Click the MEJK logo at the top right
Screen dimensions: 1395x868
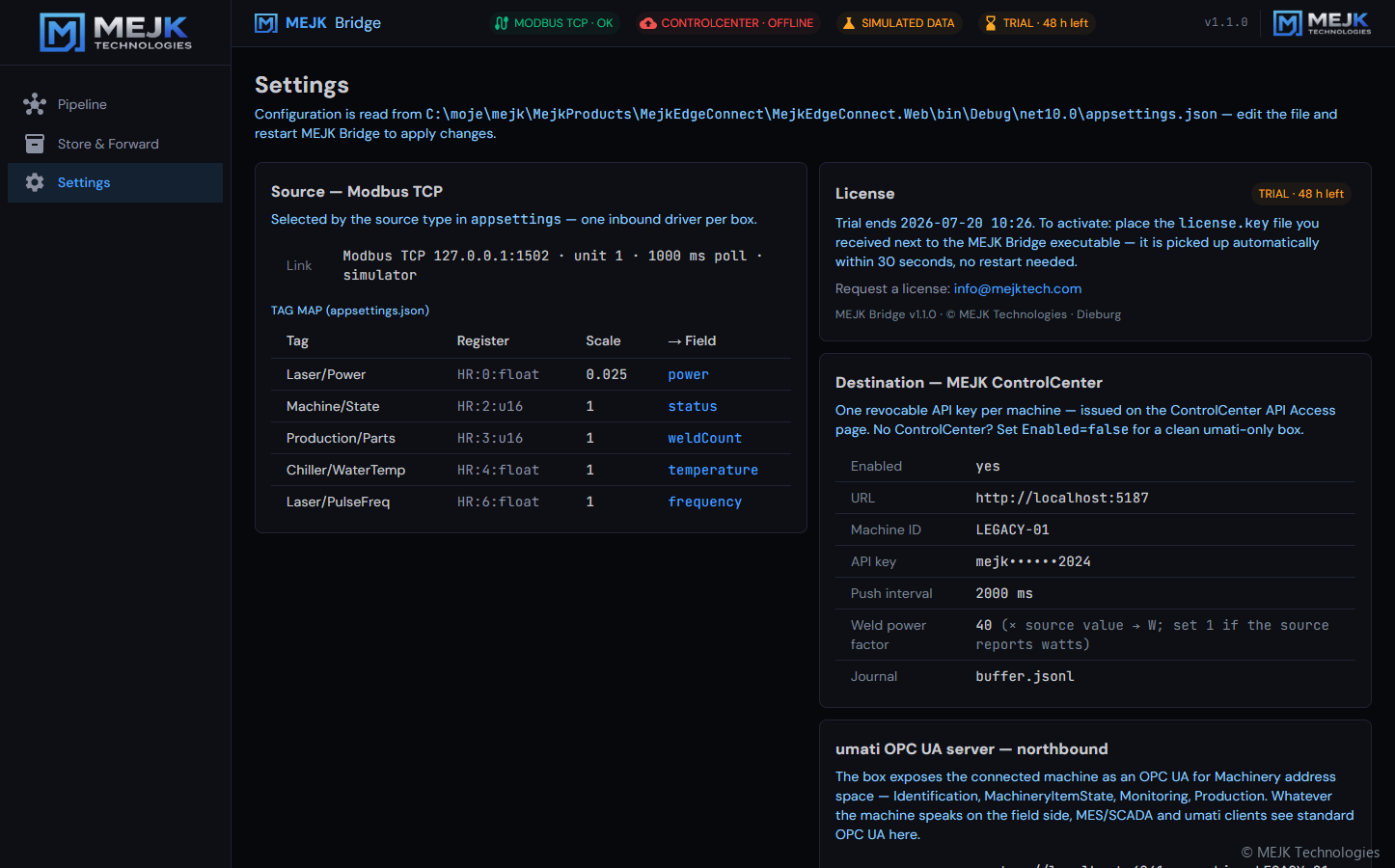(x=1322, y=23)
